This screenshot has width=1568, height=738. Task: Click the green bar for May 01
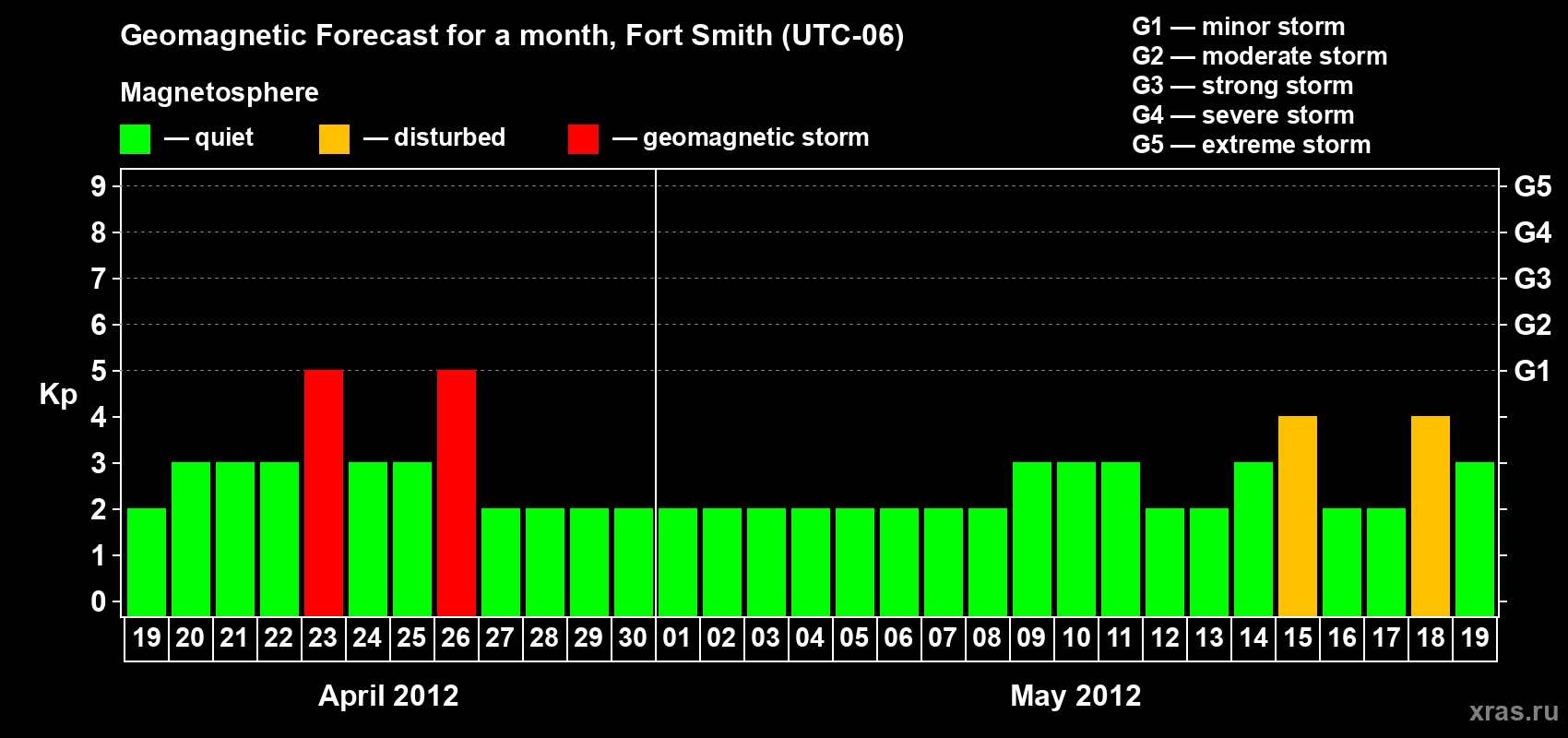coord(678,563)
